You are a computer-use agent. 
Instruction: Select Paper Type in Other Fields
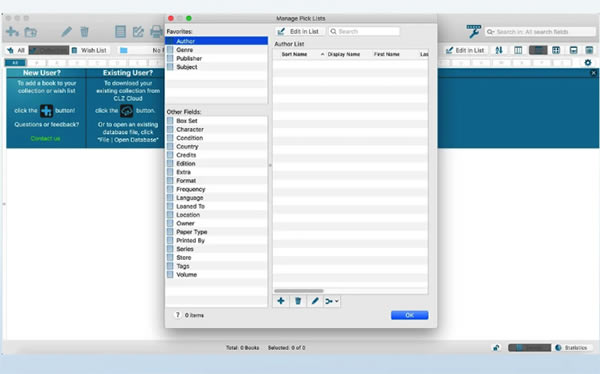217,232
